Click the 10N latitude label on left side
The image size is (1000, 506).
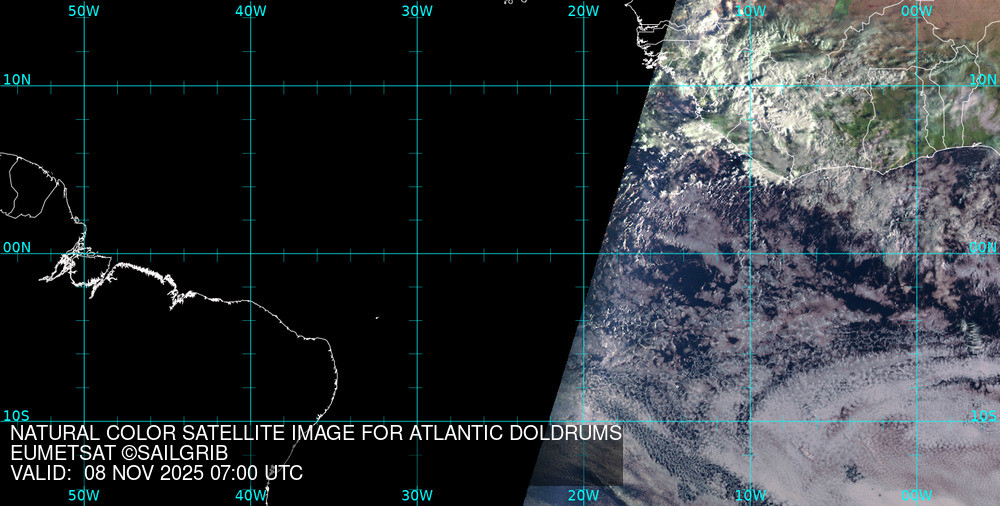pyautogui.click(x=17, y=79)
